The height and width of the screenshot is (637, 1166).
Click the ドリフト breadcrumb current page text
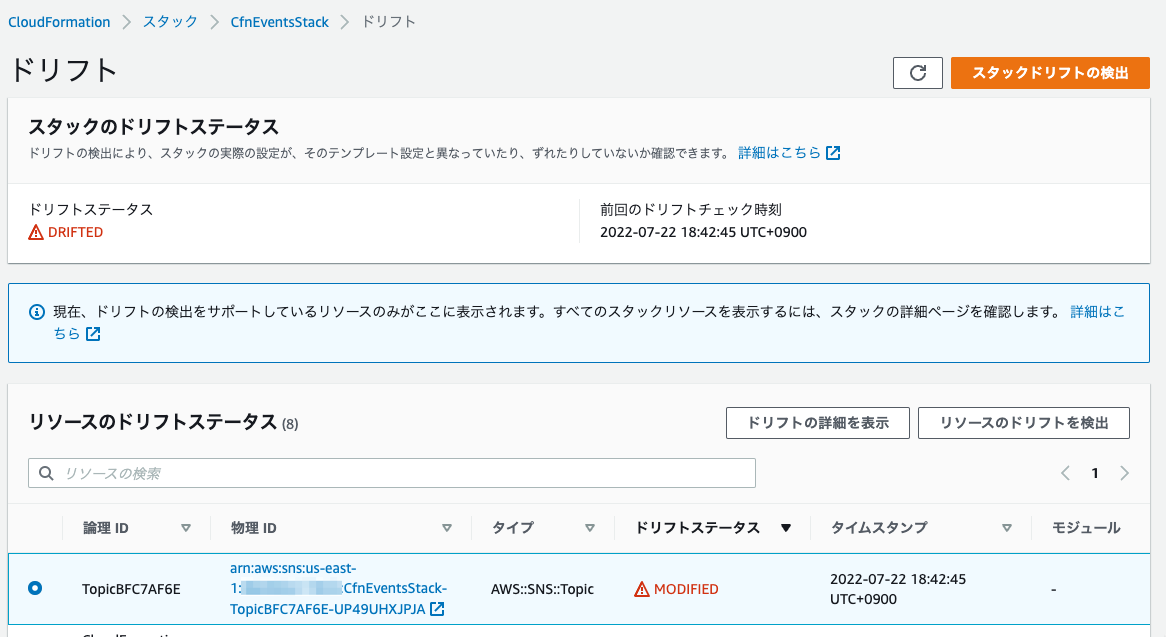click(x=388, y=22)
